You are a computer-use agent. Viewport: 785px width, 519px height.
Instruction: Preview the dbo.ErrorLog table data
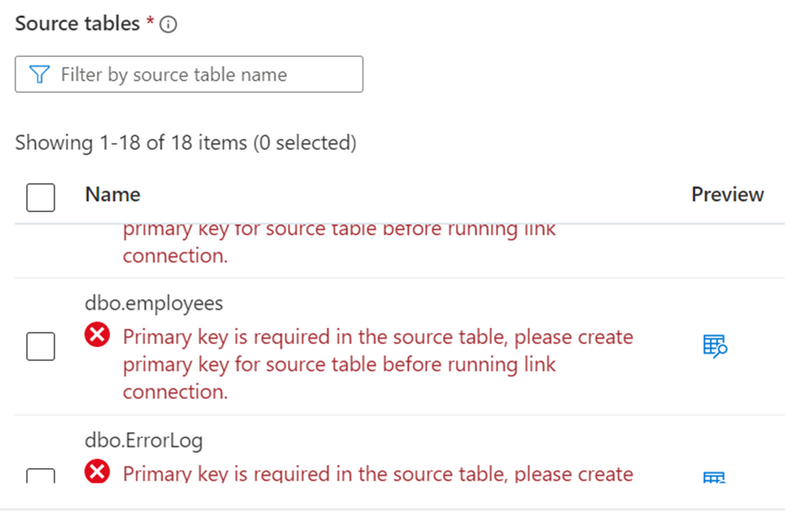point(714,477)
